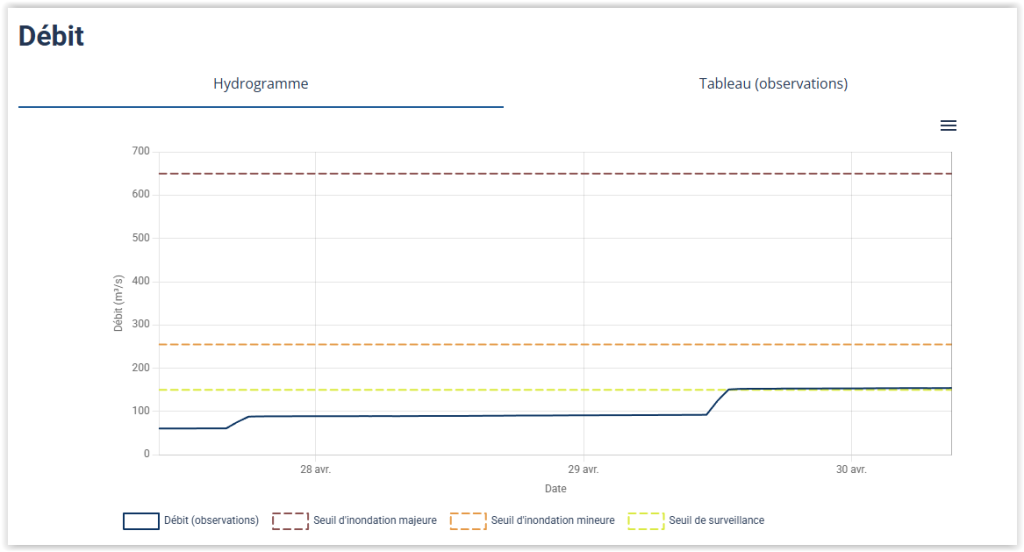The width and height of the screenshot is (1024, 552).
Task: Click the orange dashed threshold line on the chart
Action: pos(450,345)
